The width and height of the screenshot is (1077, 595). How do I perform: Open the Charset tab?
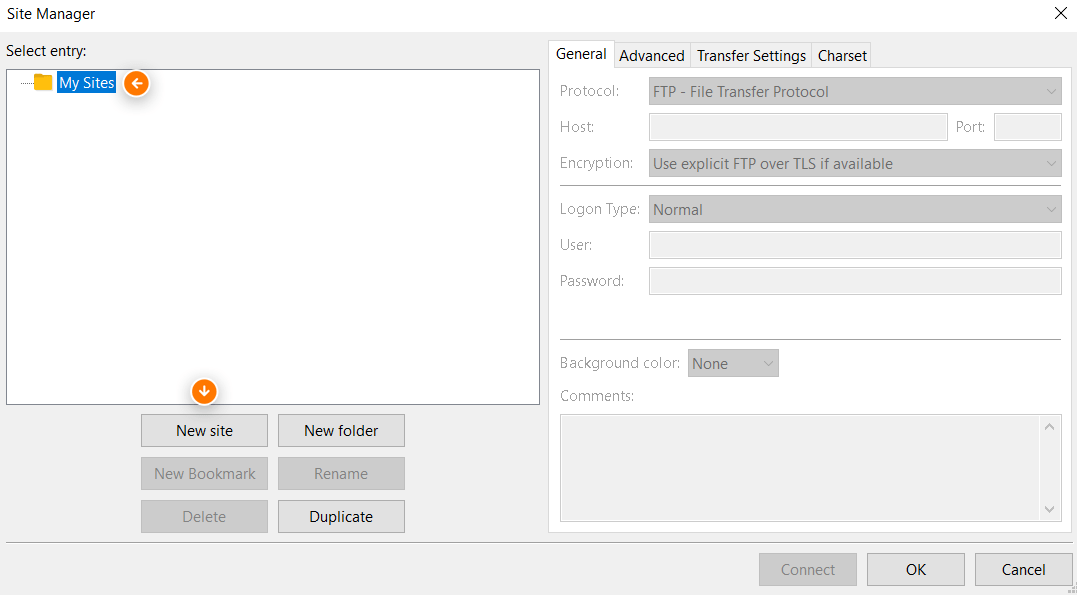pos(841,55)
